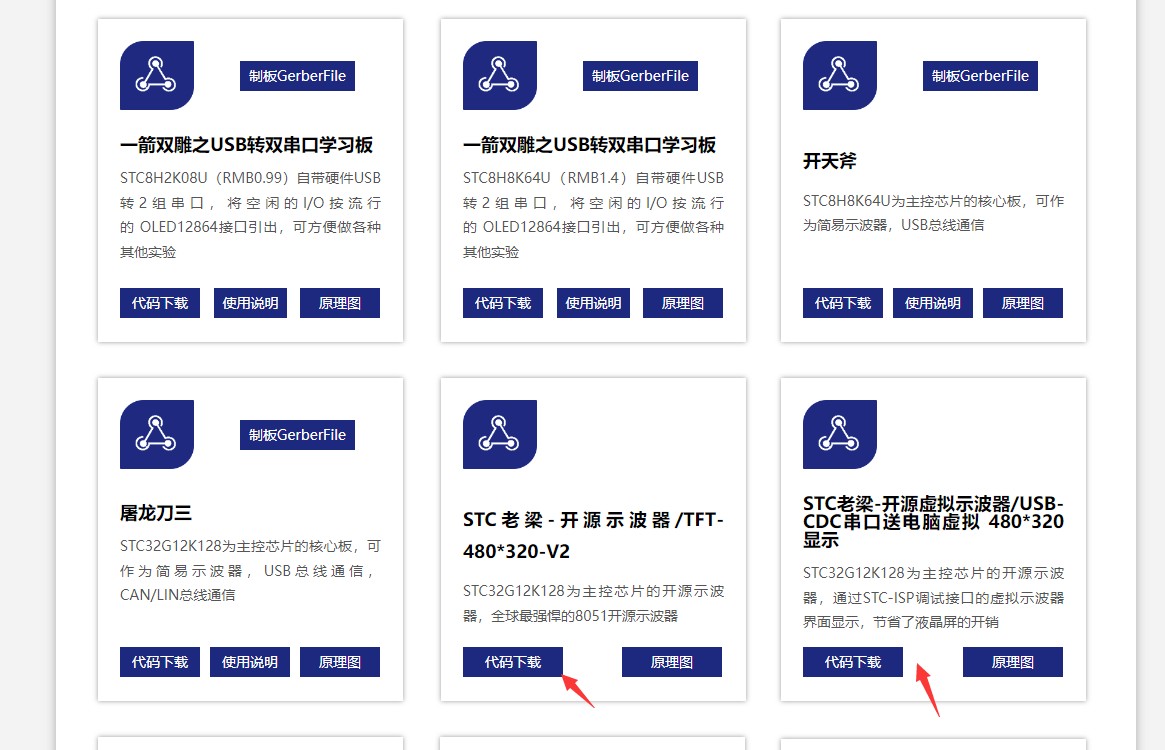Click the 开天斧 title
Viewport: 1165px width, 750px height.
coord(830,161)
